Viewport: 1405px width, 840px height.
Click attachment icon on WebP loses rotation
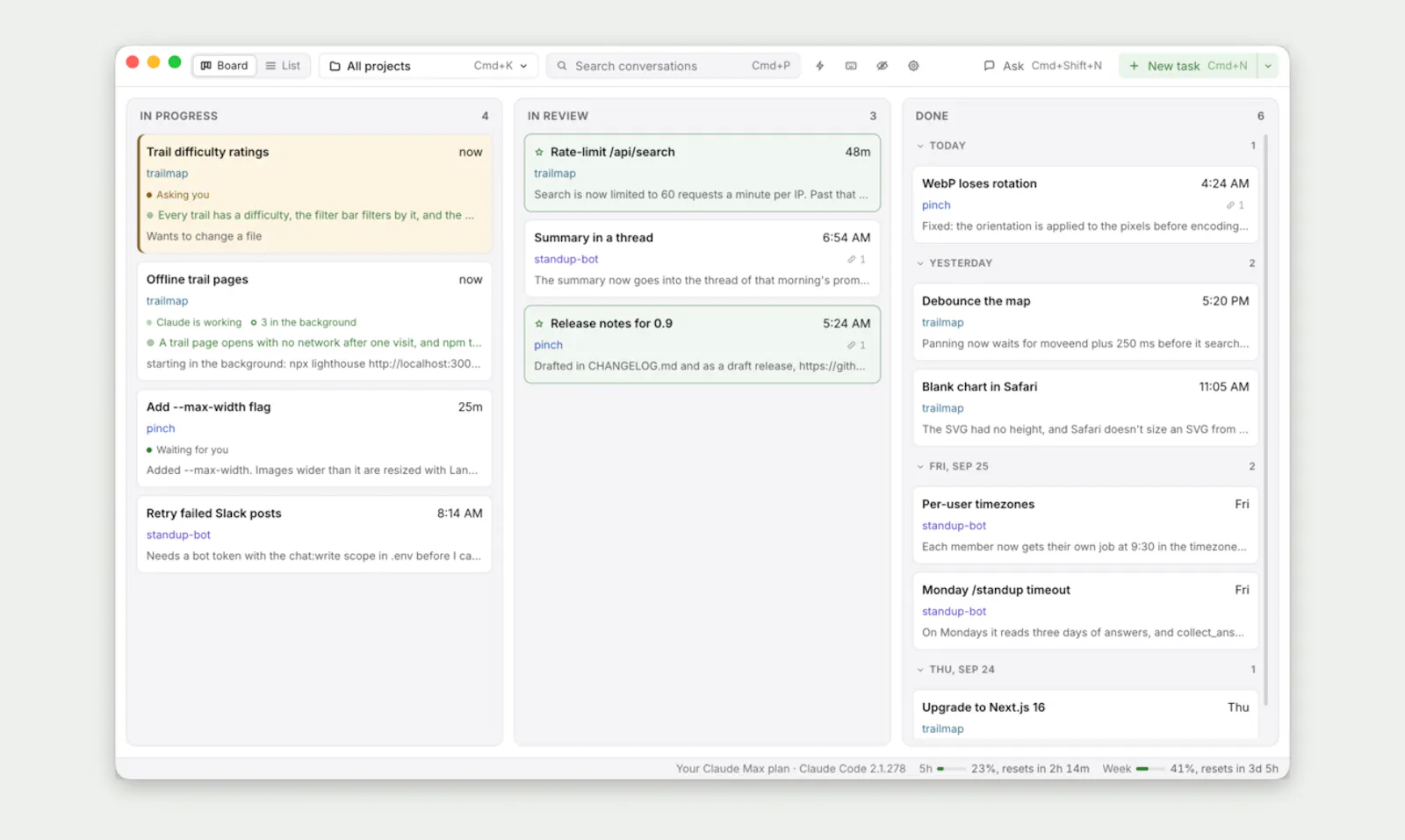tap(1230, 205)
